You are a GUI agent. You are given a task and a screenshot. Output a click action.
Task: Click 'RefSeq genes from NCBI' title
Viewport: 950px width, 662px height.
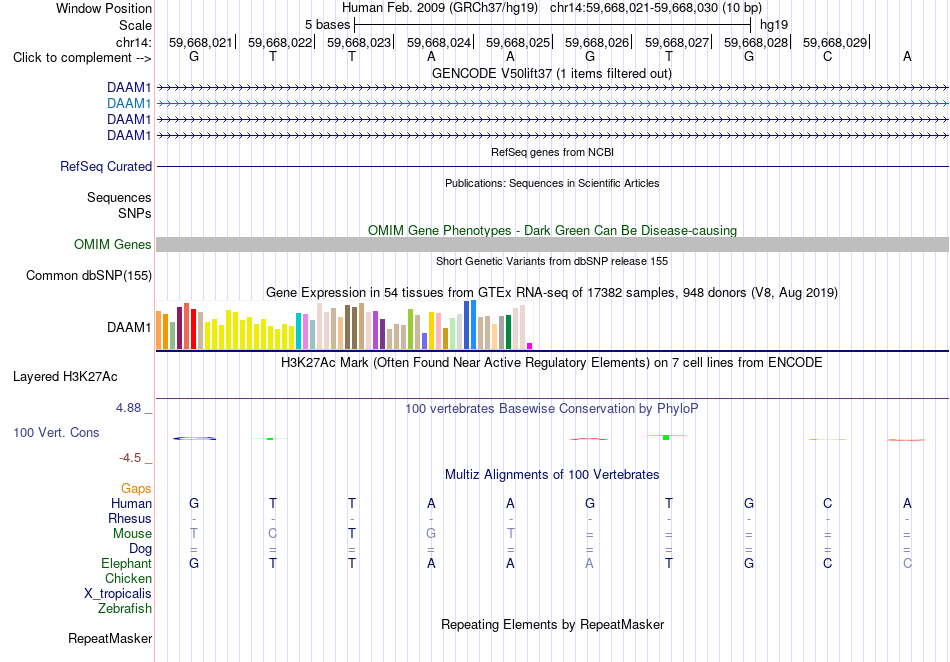click(x=553, y=152)
